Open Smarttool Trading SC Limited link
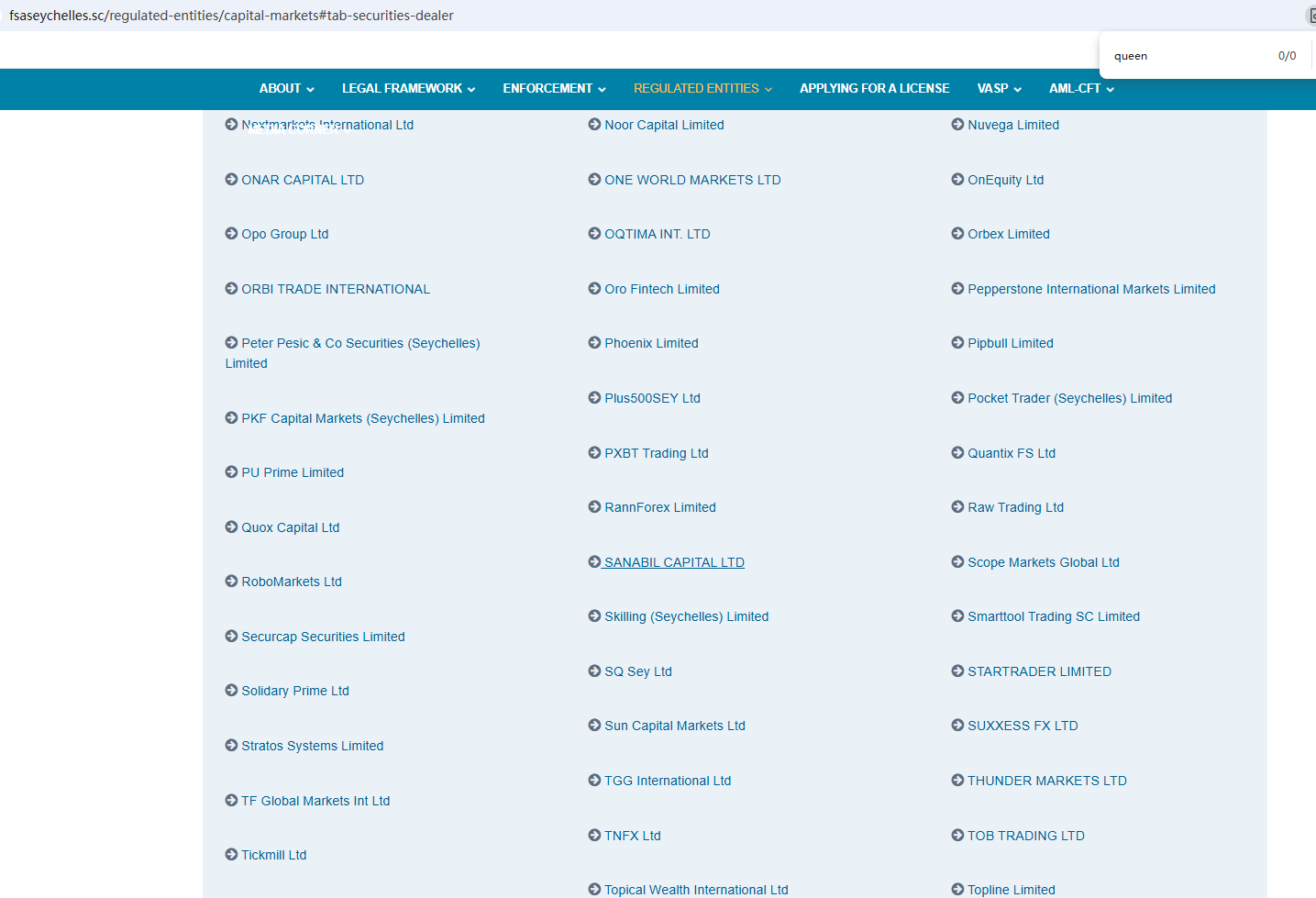The height and width of the screenshot is (898, 1316). tap(1054, 616)
